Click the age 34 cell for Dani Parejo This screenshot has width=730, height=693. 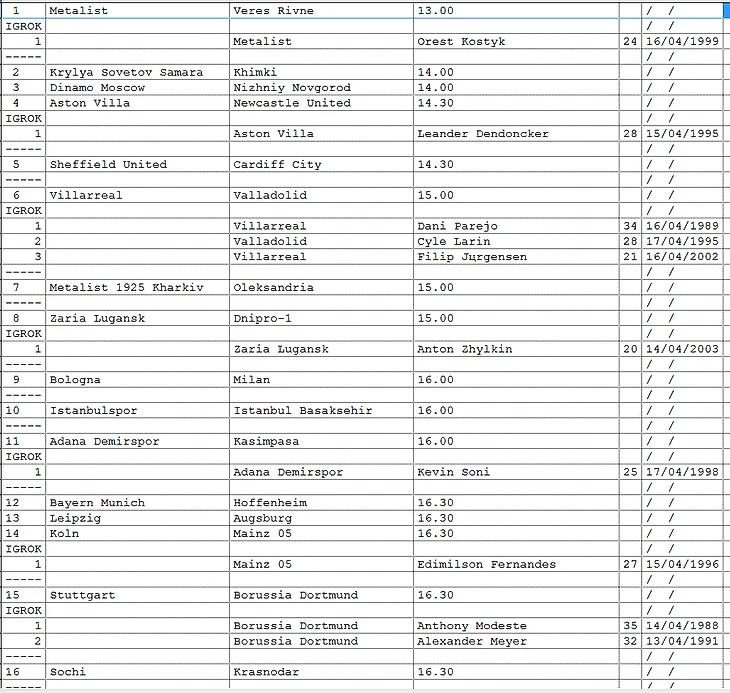(630, 226)
